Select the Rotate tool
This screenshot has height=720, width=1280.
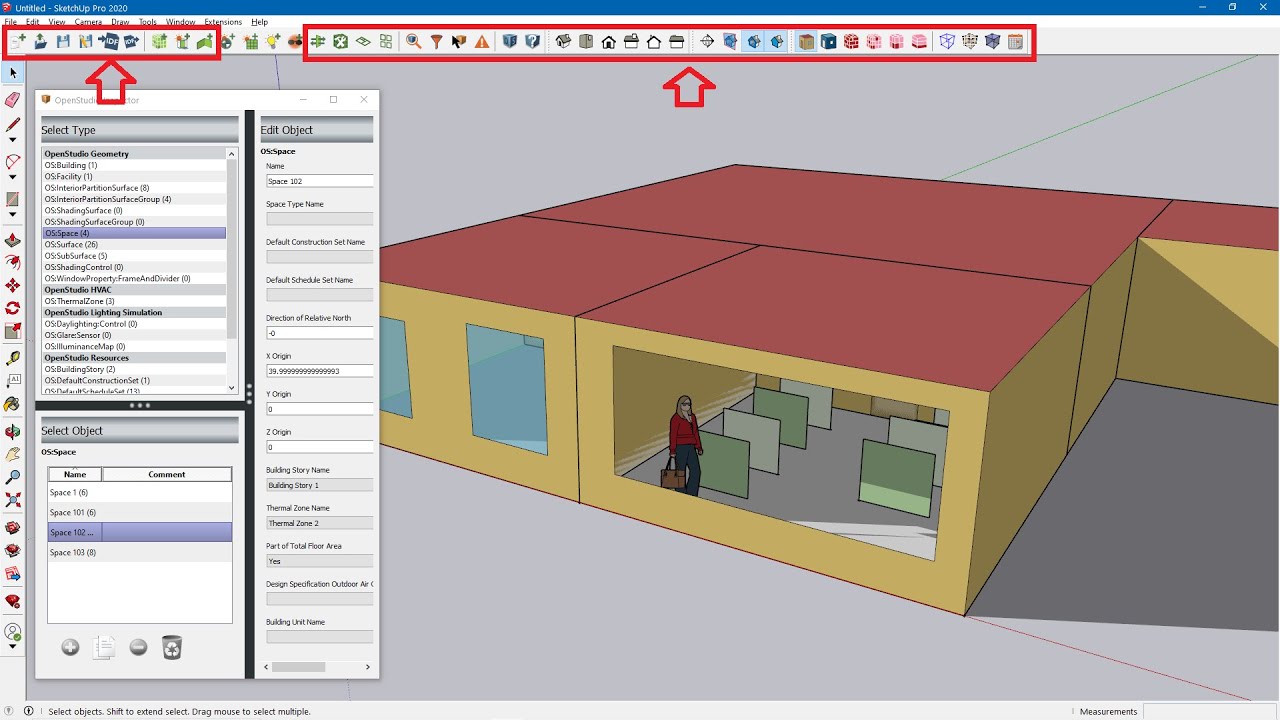coord(13,308)
